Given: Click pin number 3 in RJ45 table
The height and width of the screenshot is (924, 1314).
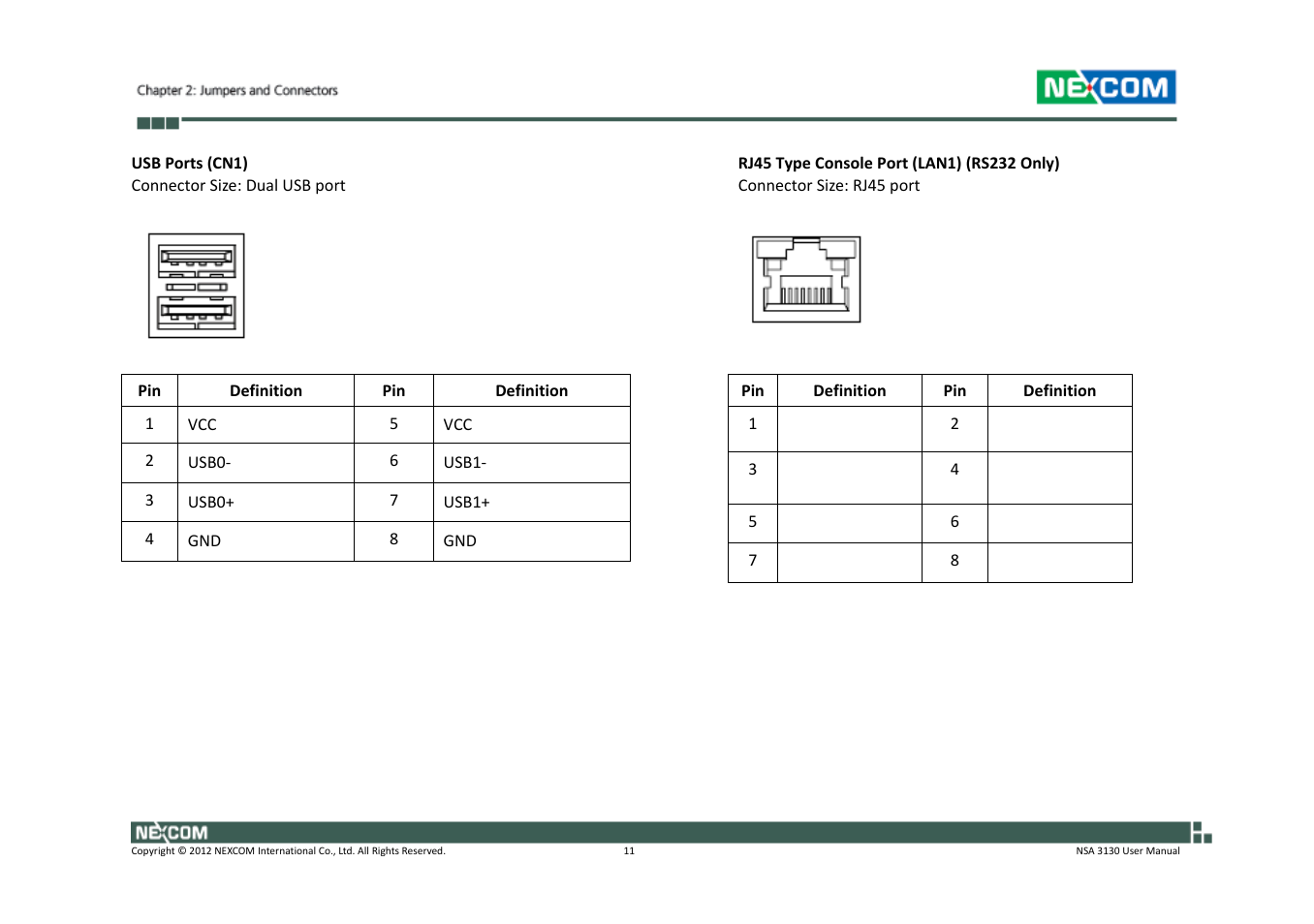Looking at the screenshot, I should tap(753, 470).
